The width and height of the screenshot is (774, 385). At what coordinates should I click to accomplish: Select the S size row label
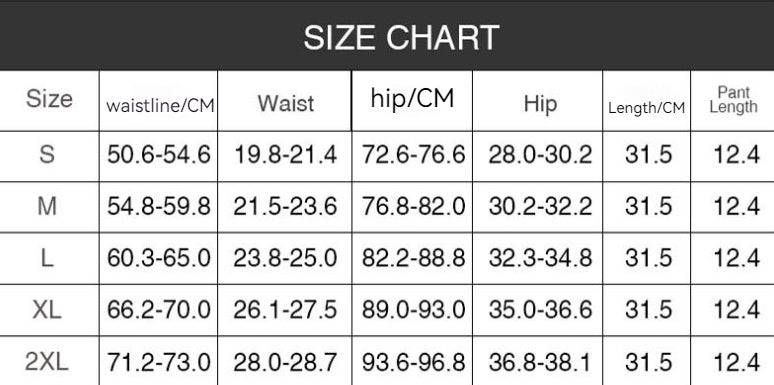(47, 155)
